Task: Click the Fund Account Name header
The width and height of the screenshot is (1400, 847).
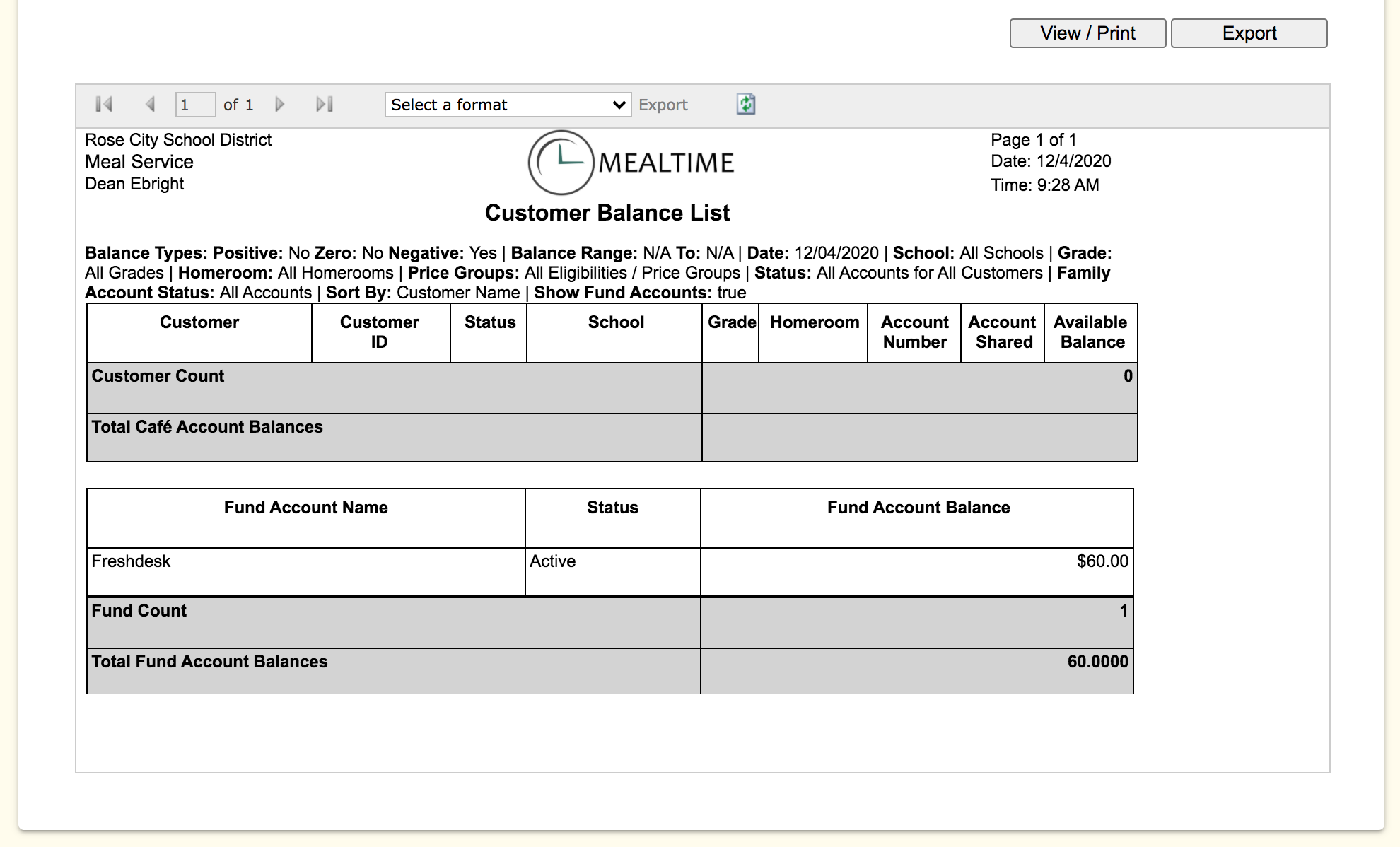Action: (x=305, y=508)
